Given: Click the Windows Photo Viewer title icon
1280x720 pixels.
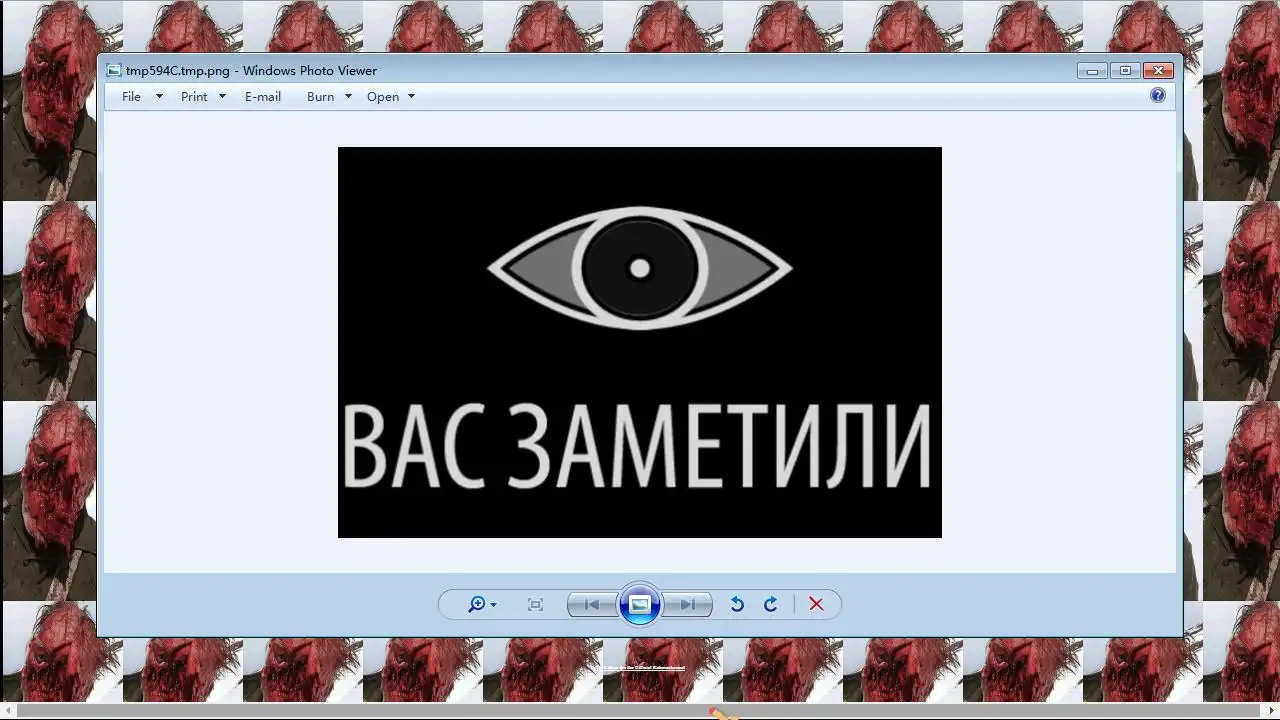Looking at the screenshot, I should (x=114, y=71).
